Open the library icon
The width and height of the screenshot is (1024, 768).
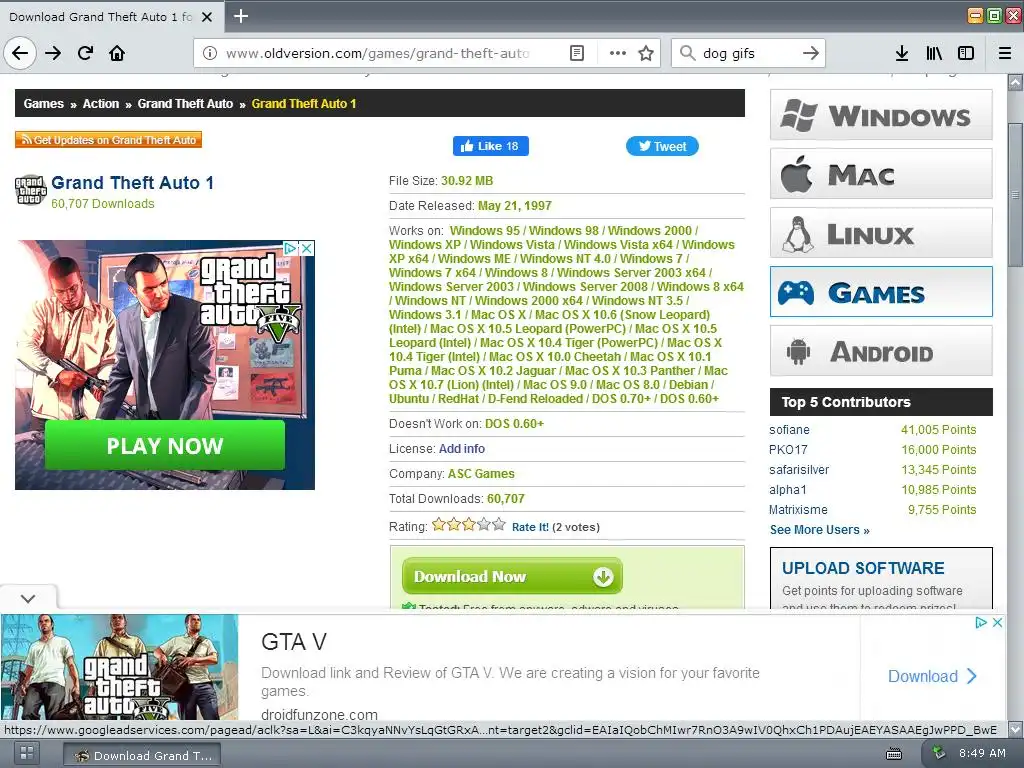(x=934, y=53)
